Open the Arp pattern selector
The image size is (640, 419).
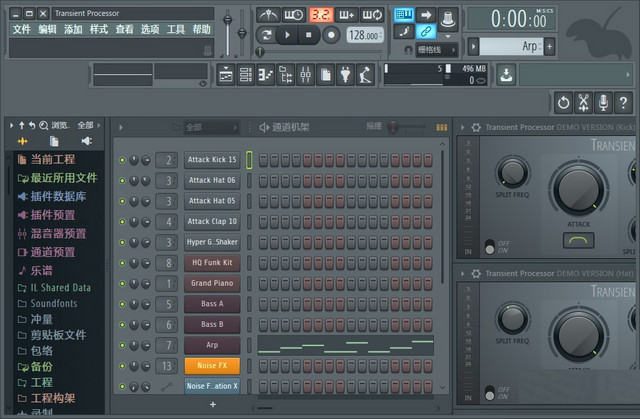(511, 46)
